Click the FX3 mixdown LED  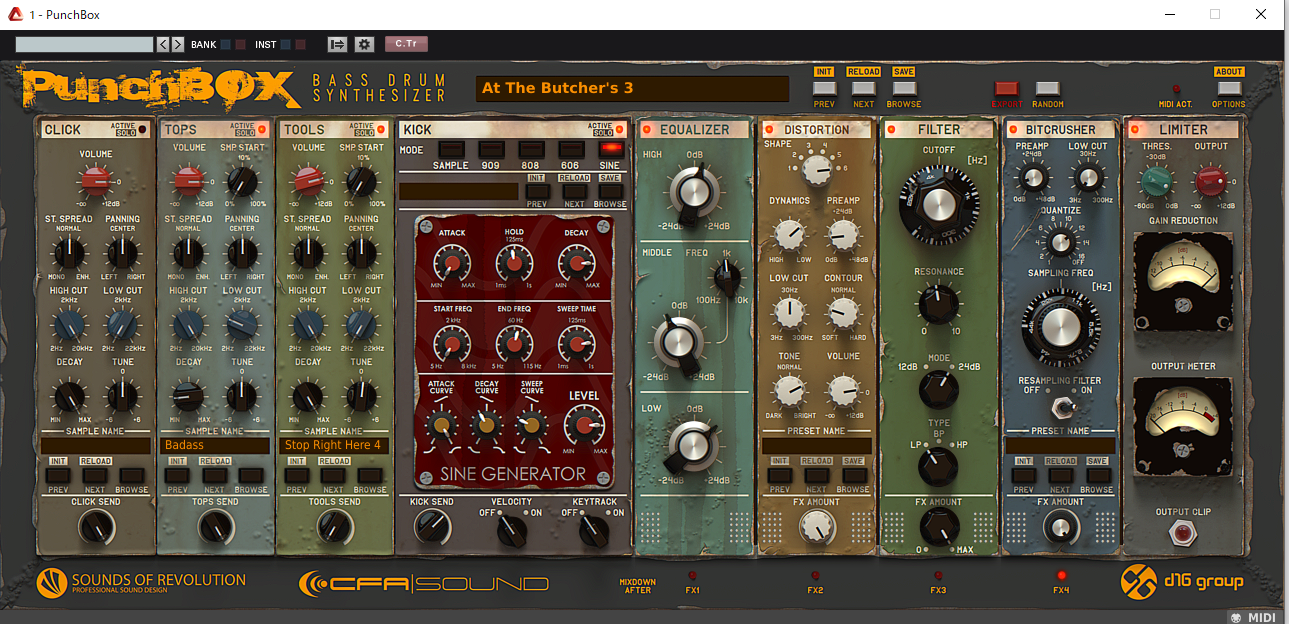click(938, 576)
